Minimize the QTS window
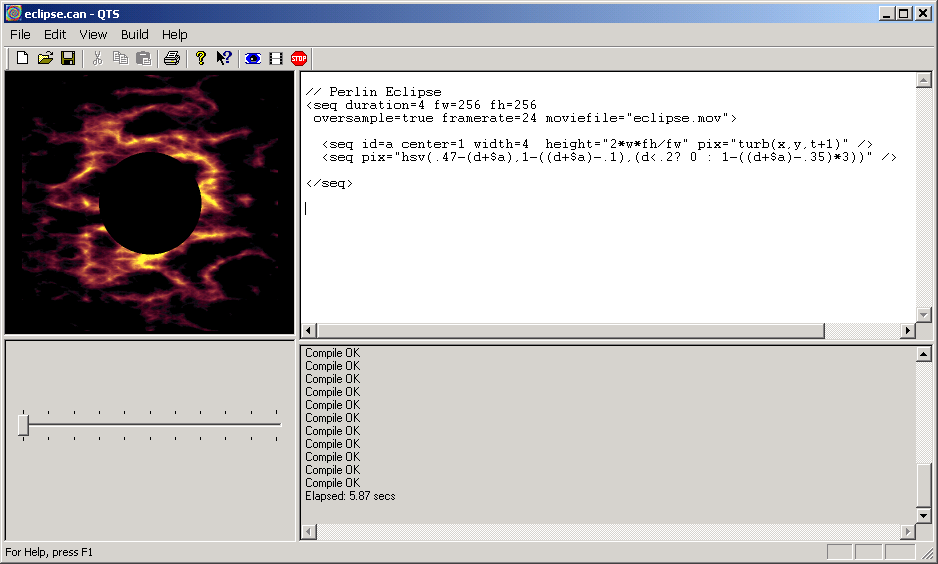This screenshot has height=564, width=938. 887,13
